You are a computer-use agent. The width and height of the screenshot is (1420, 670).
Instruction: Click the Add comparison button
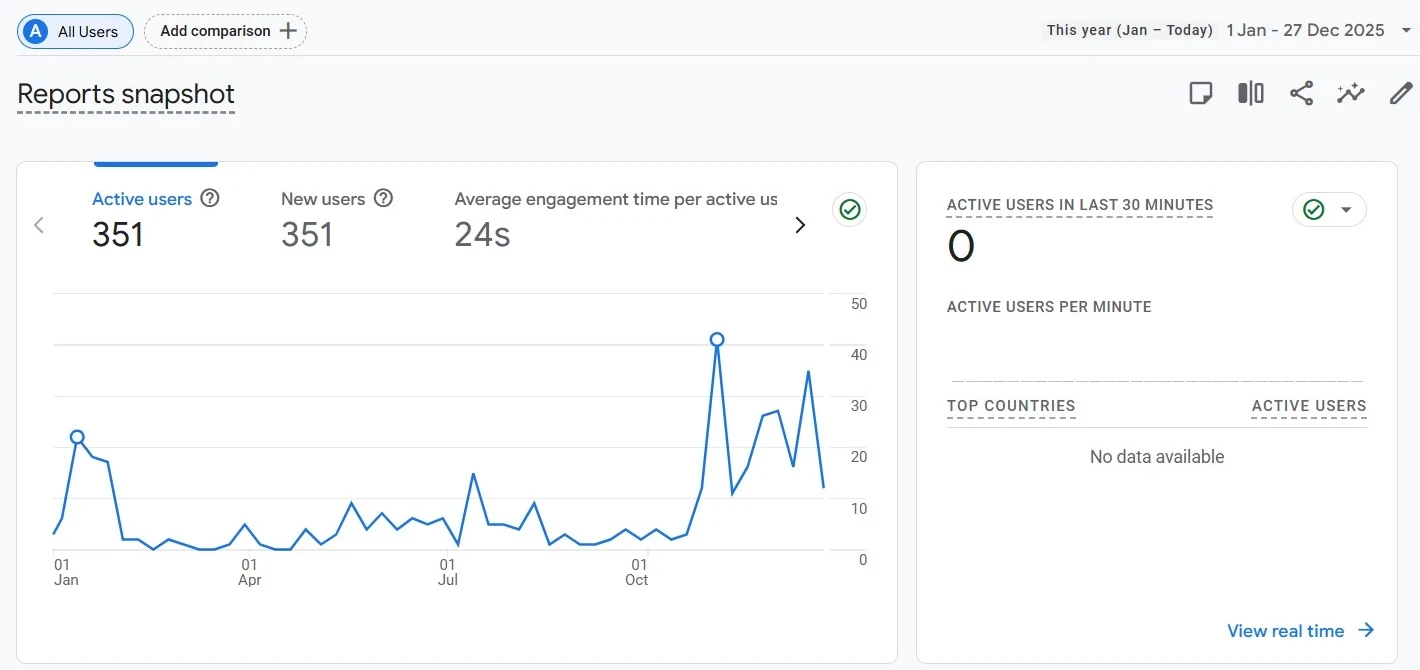point(224,31)
